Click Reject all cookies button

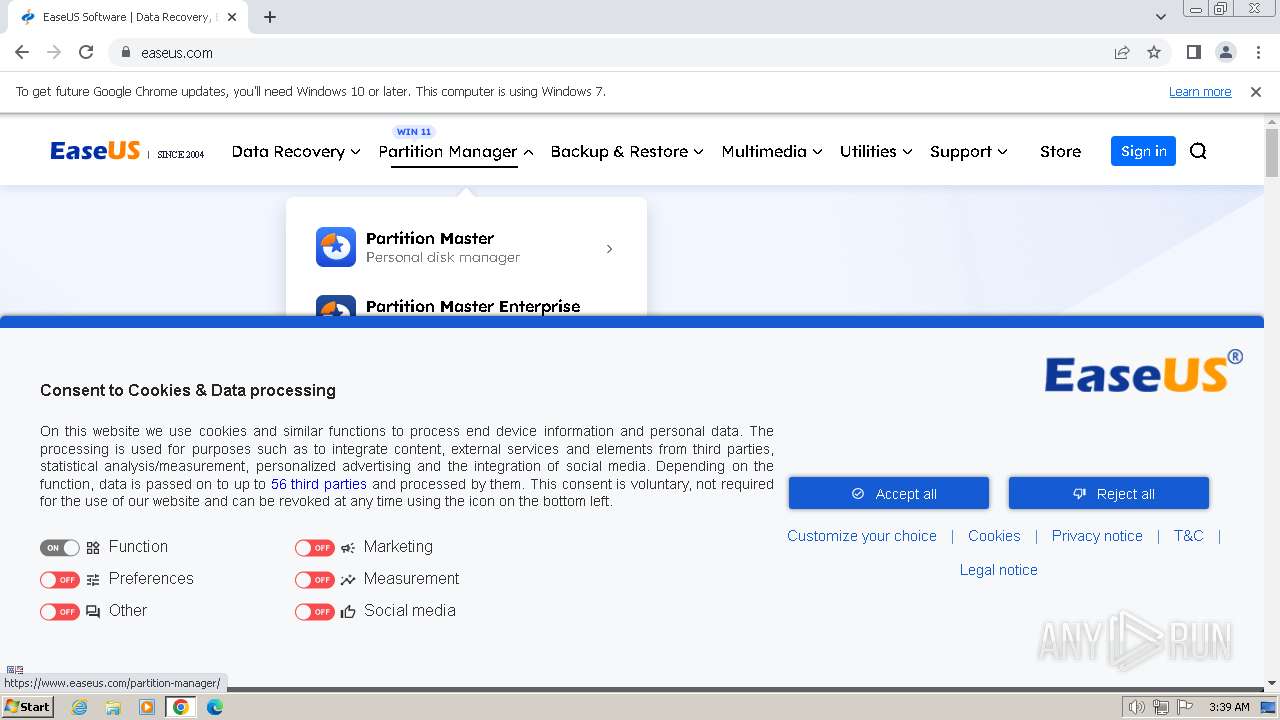point(1109,493)
